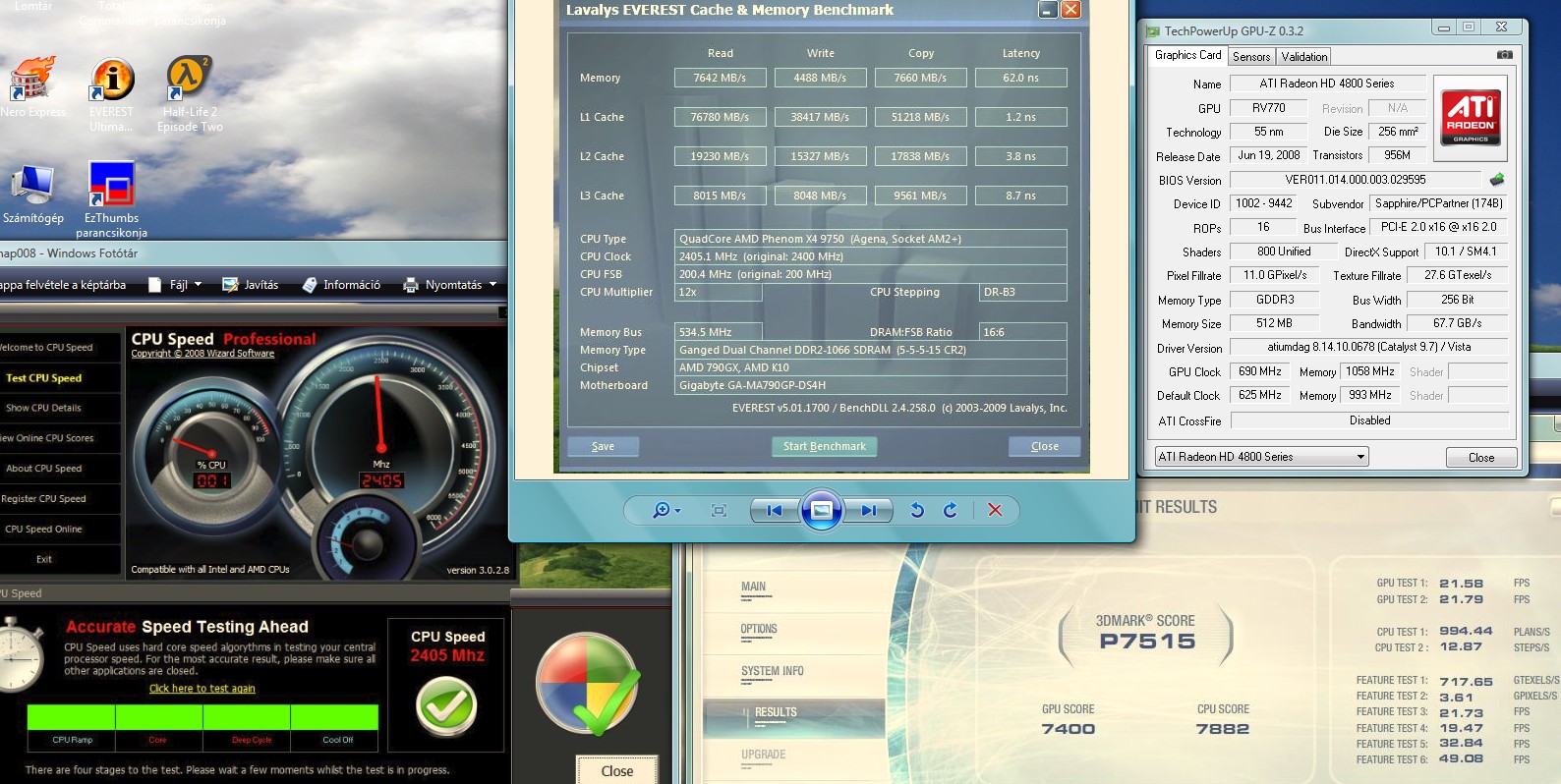Click Save in EVEREST benchmark

[x=603, y=446]
